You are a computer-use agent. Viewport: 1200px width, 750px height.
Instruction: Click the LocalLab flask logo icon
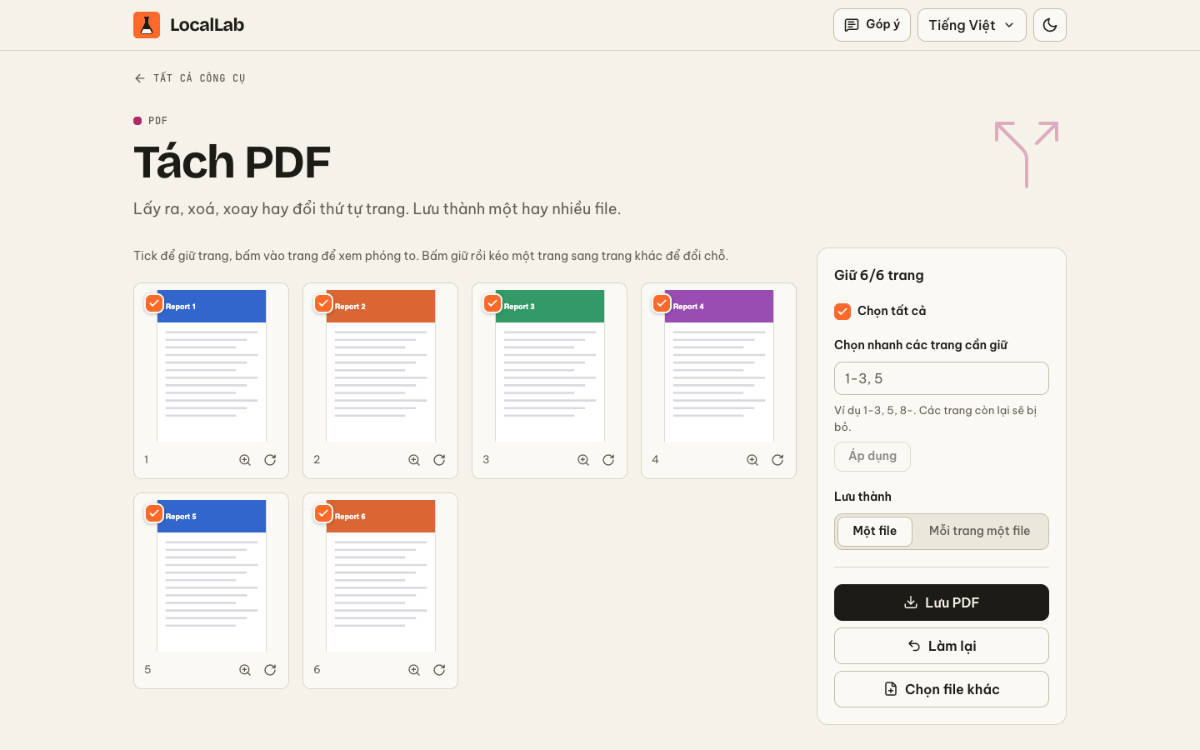(x=146, y=25)
